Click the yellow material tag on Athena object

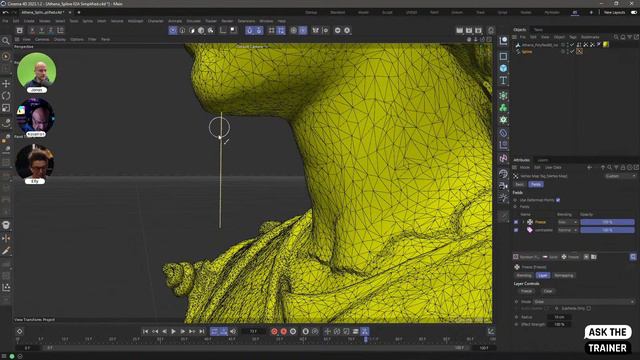606,44
